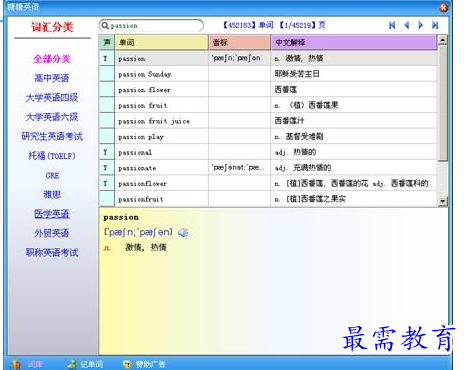Close the dictionary window
This screenshot has width=464, height=370.
[443, 7]
